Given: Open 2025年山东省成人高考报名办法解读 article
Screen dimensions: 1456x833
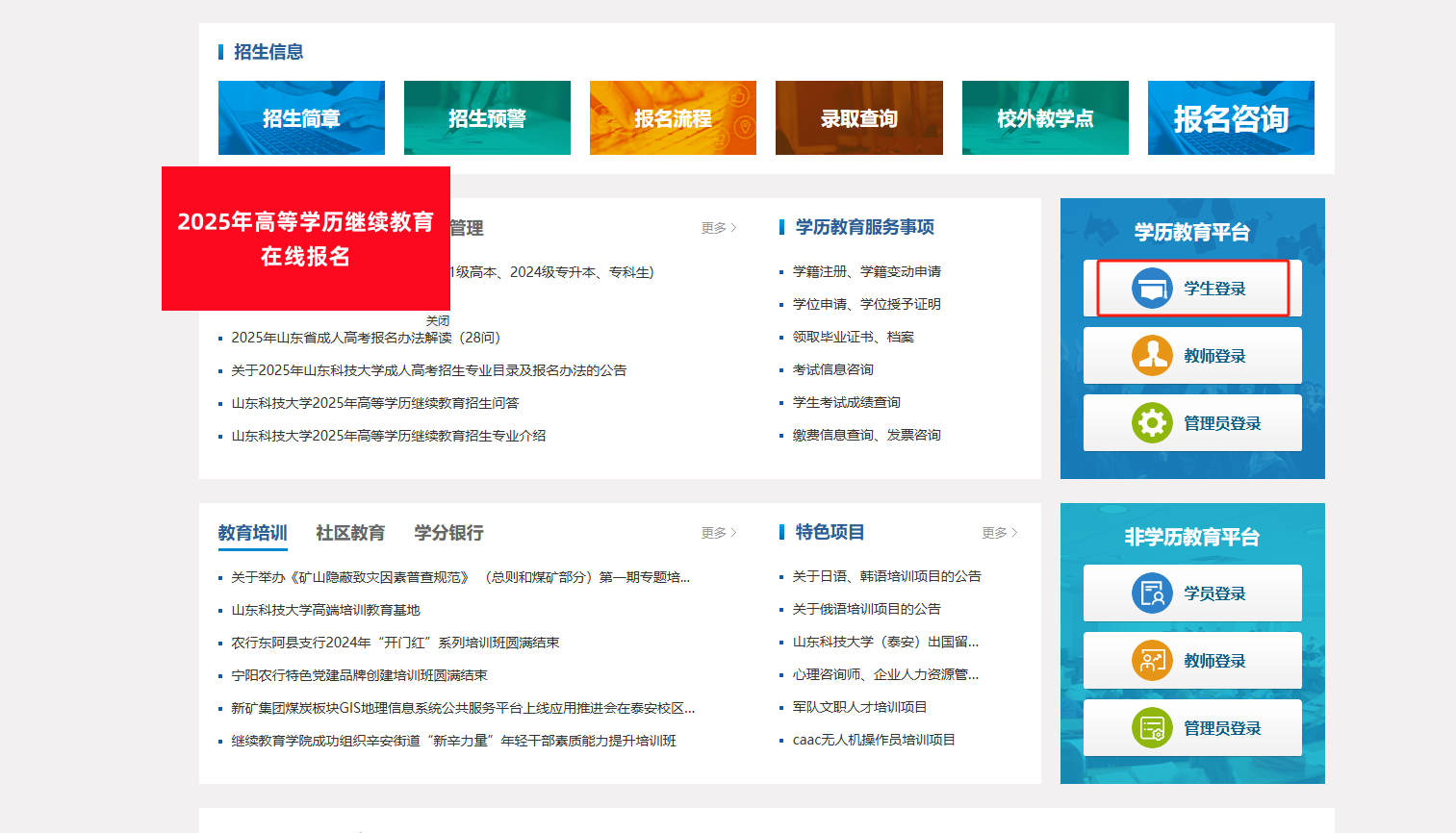Looking at the screenshot, I should [x=366, y=338].
